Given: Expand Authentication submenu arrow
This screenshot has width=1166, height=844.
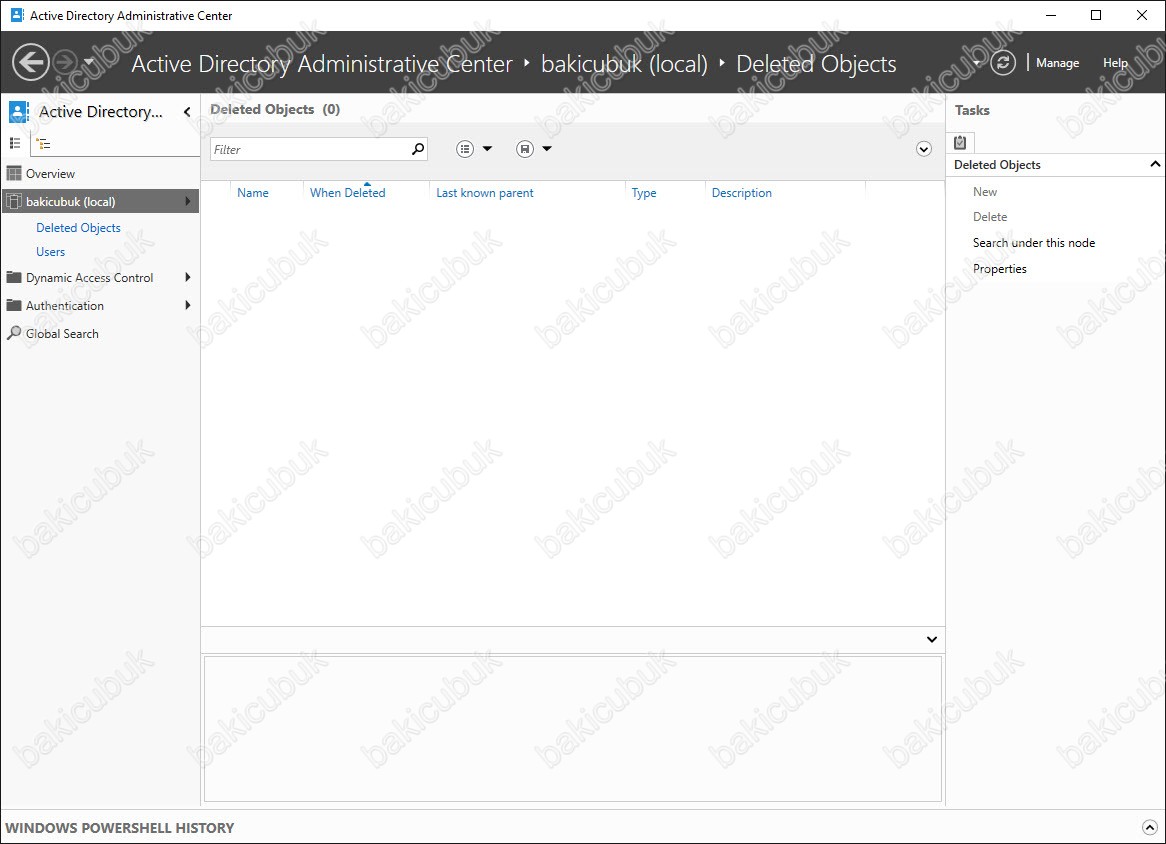Looking at the screenshot, I should click(187, 305).
